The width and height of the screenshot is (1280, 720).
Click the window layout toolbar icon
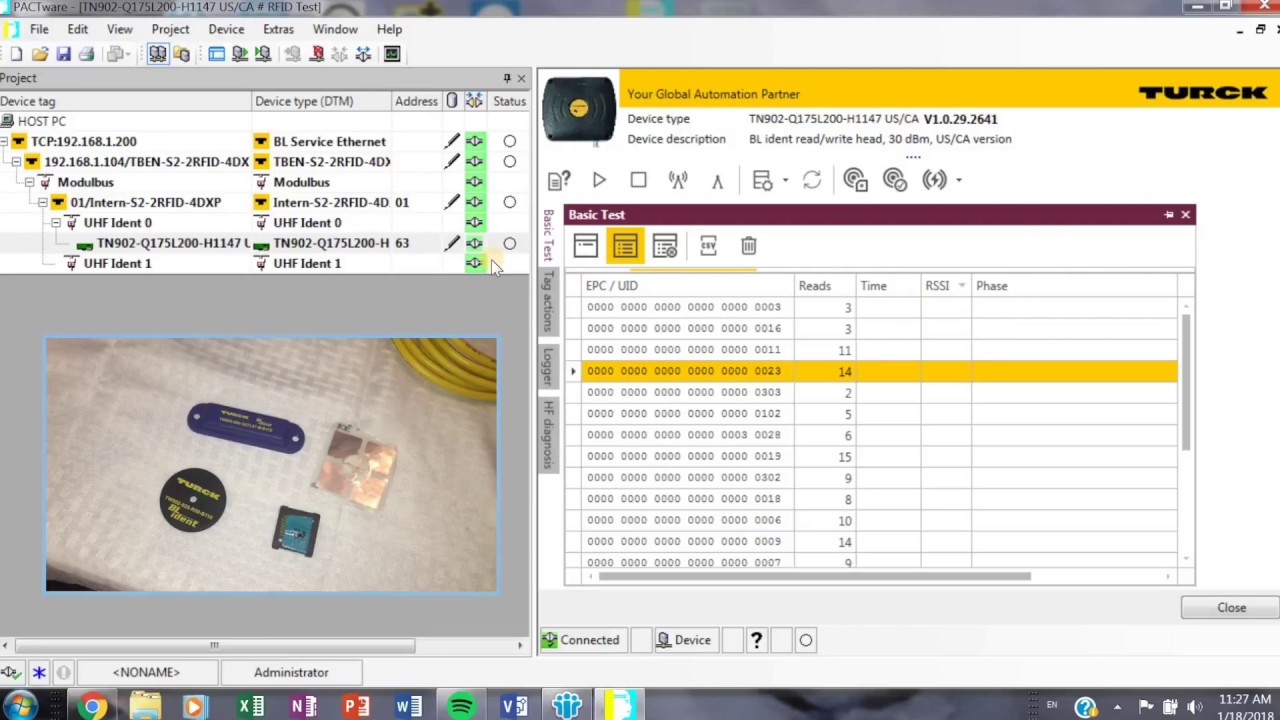coord(216,54)
